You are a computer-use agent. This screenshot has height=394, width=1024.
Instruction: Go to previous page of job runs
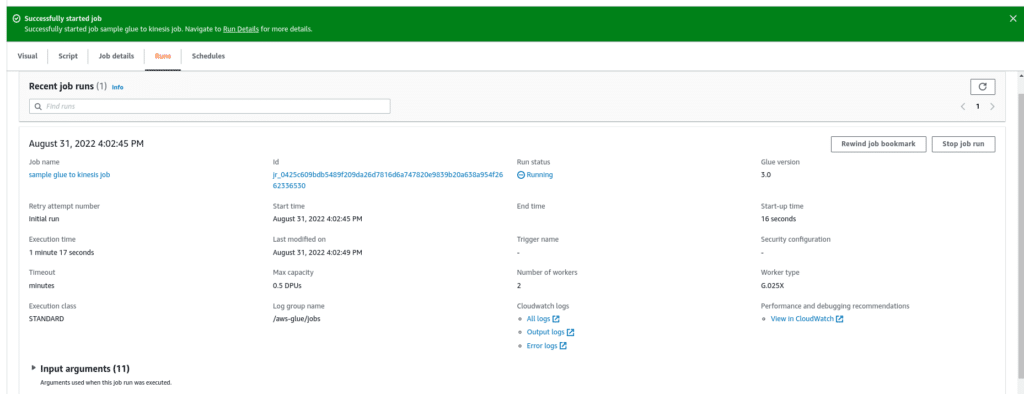[x=963, y=106]
